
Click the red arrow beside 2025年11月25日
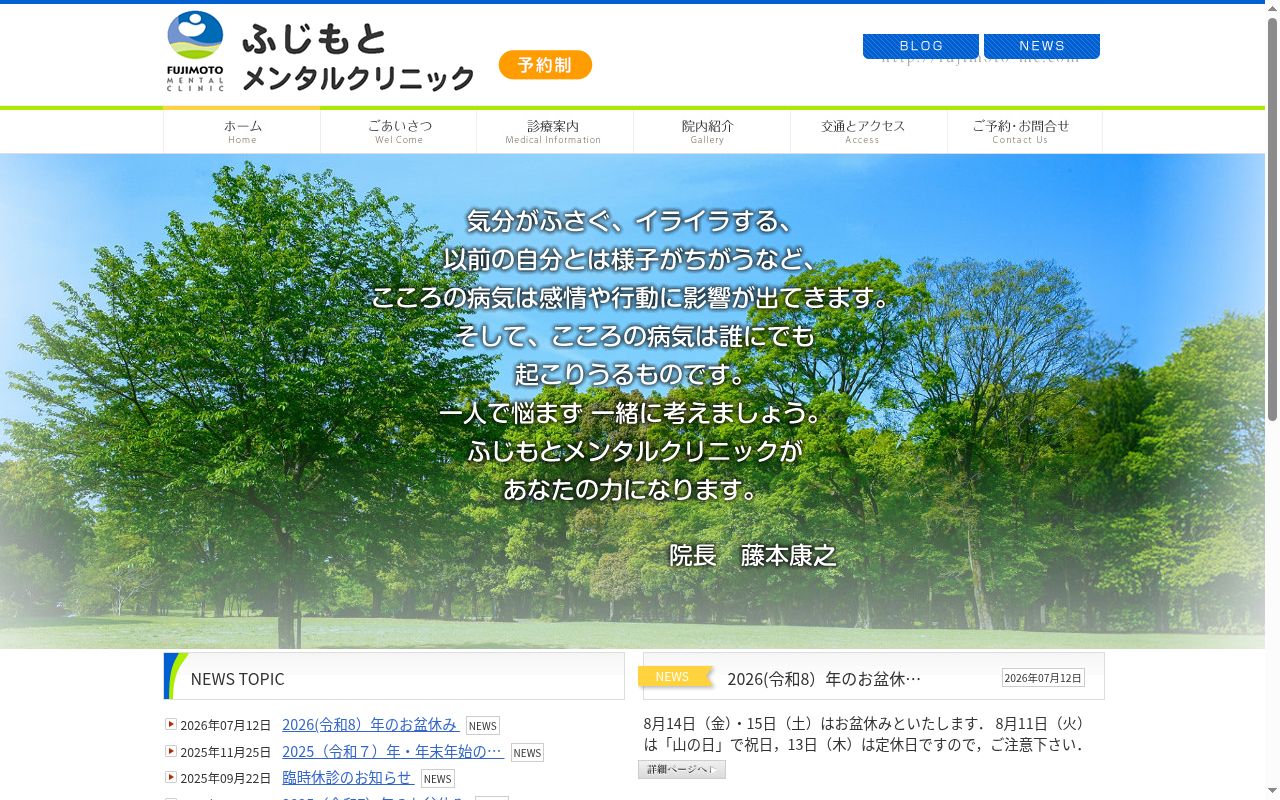coord(171,751)
